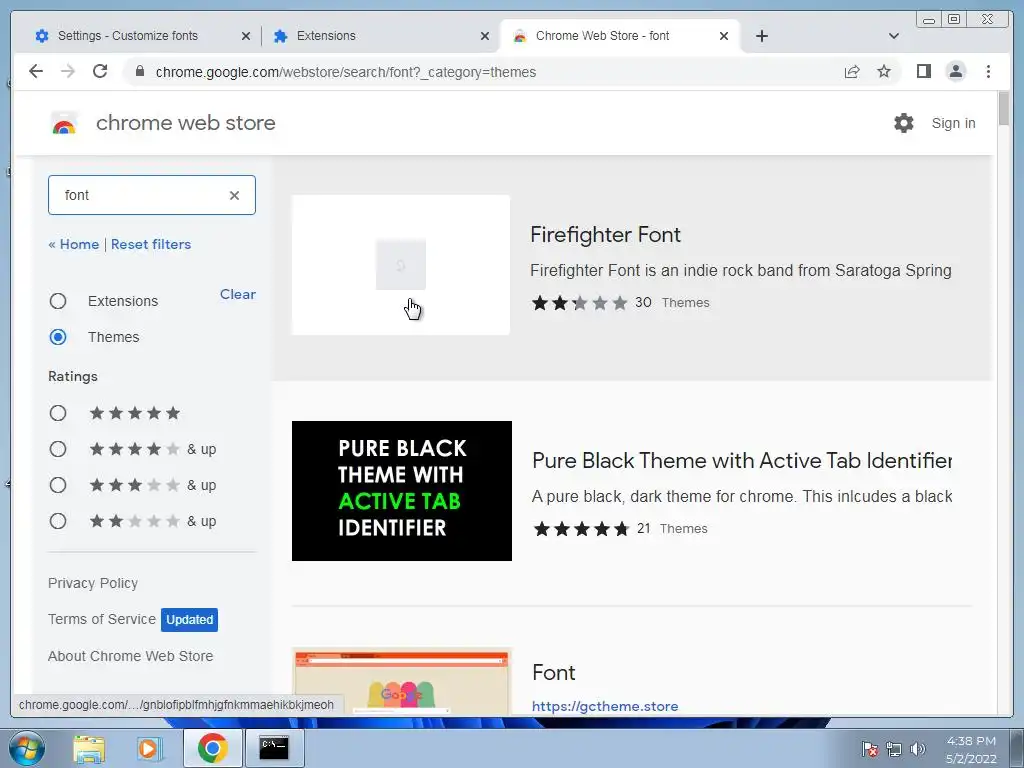Click Pure Black Theme star rating
The image size is (1024, 768).
[x=581, y=529]
